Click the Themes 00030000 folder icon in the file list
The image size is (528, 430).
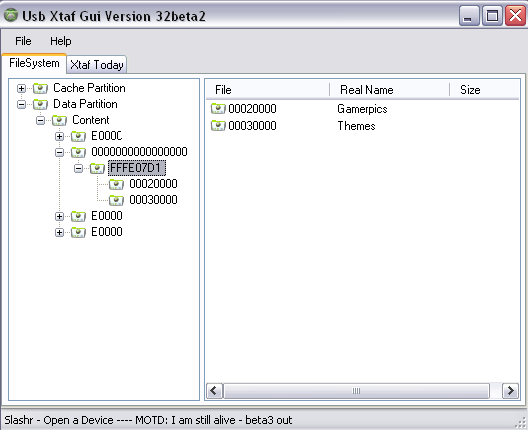pos(218,126)
